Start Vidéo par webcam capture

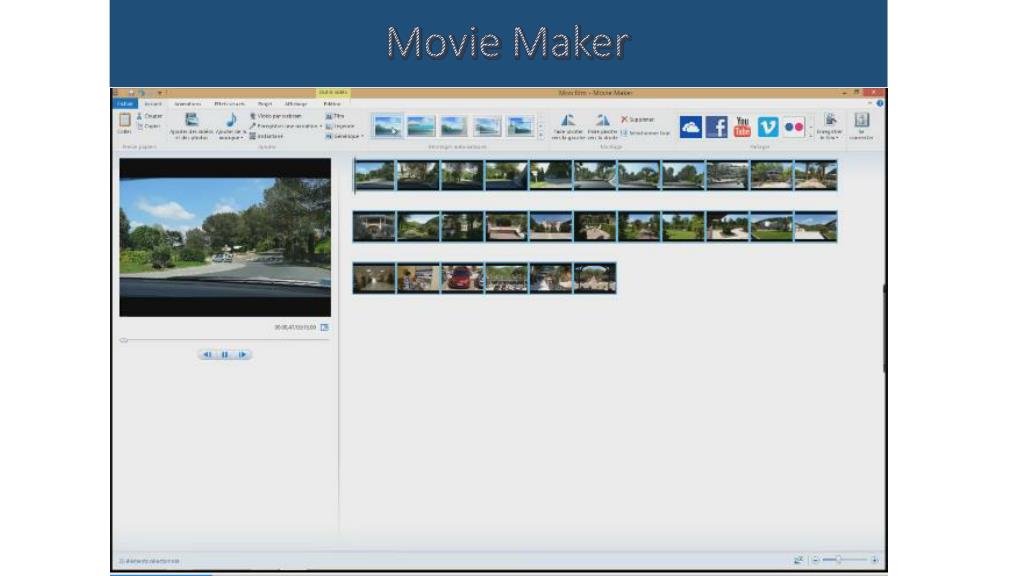(x=276, y=116)
